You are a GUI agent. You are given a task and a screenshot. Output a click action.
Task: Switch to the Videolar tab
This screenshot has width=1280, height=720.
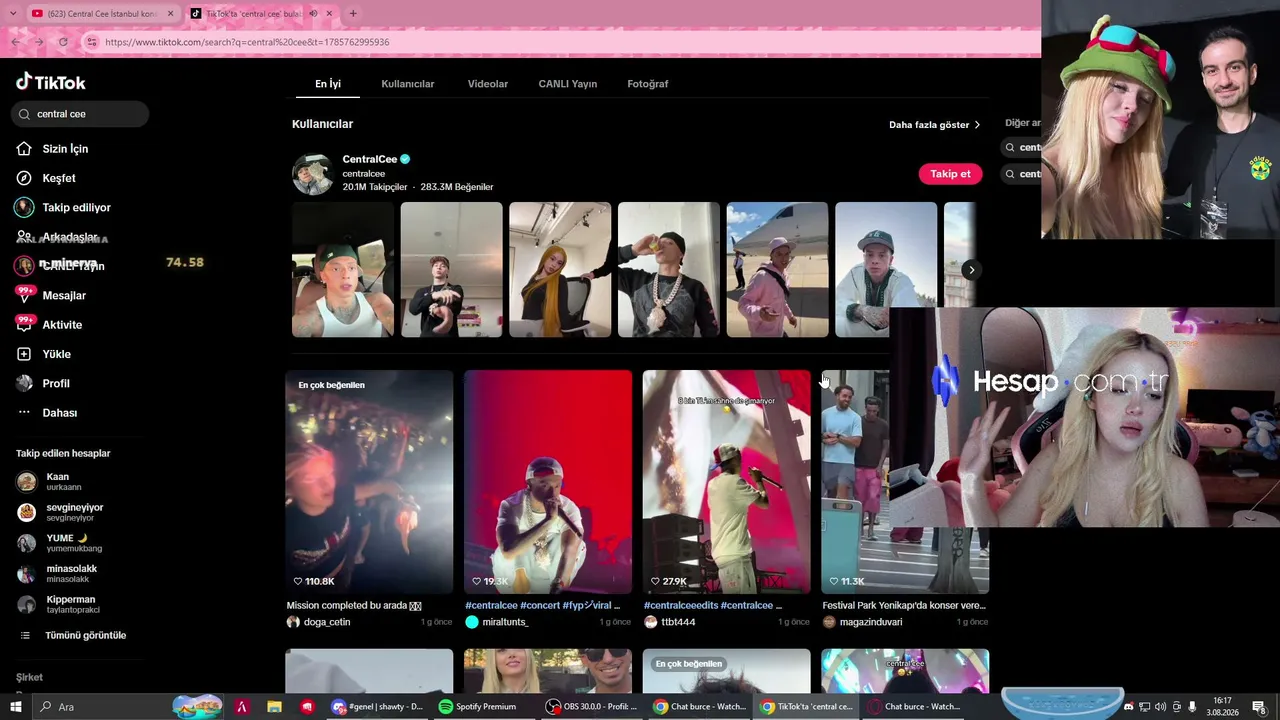(x=488, y=84)
